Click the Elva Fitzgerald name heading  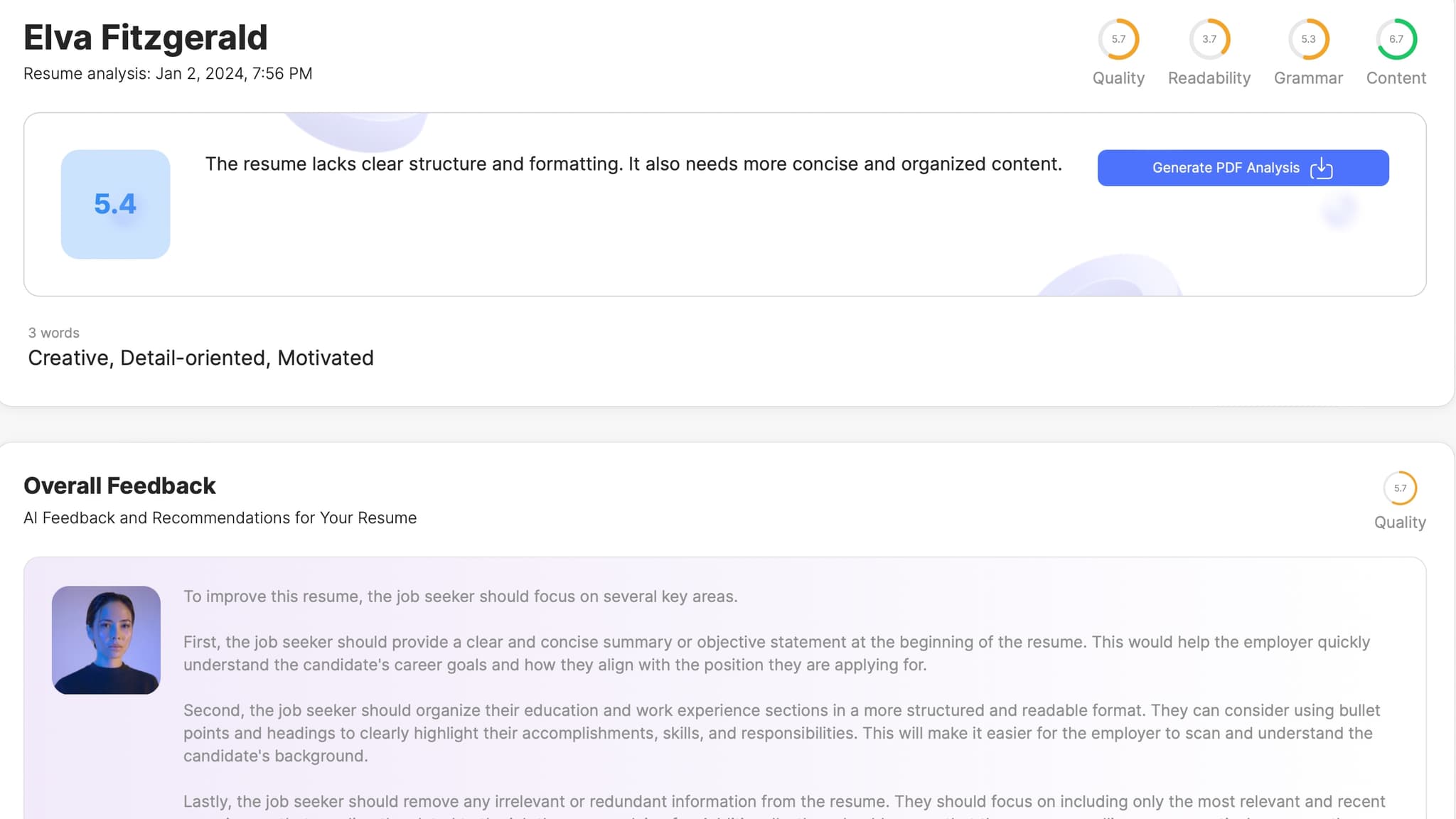point(146,38)
